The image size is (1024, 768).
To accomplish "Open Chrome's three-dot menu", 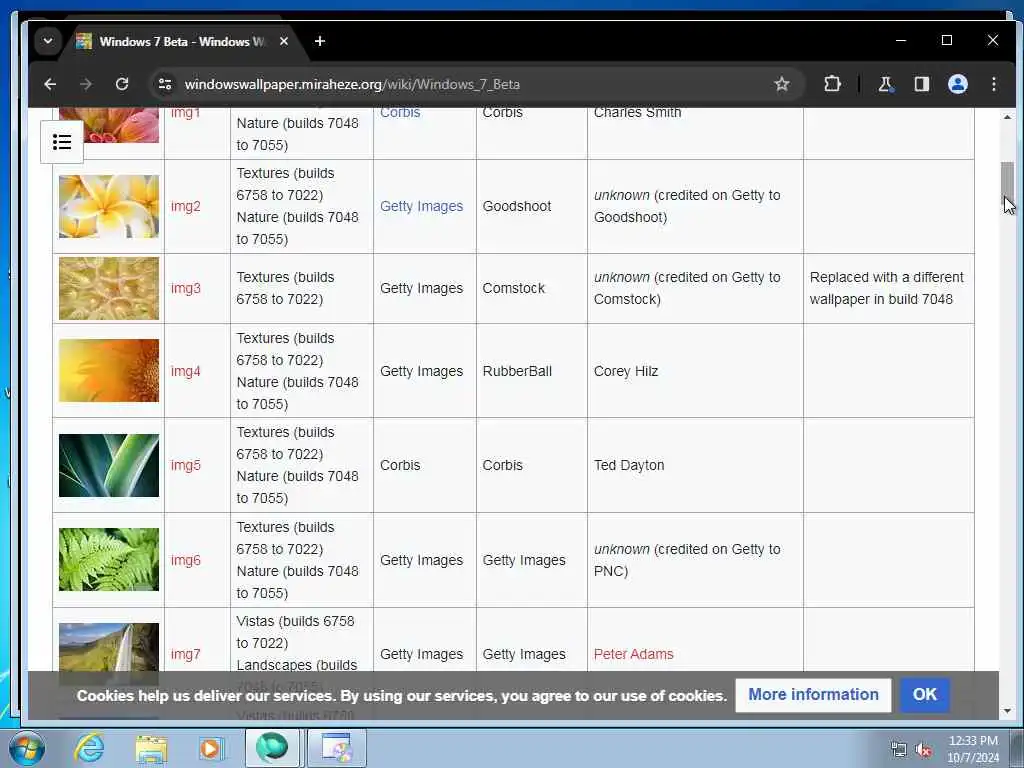I will [x=993, y=84].
